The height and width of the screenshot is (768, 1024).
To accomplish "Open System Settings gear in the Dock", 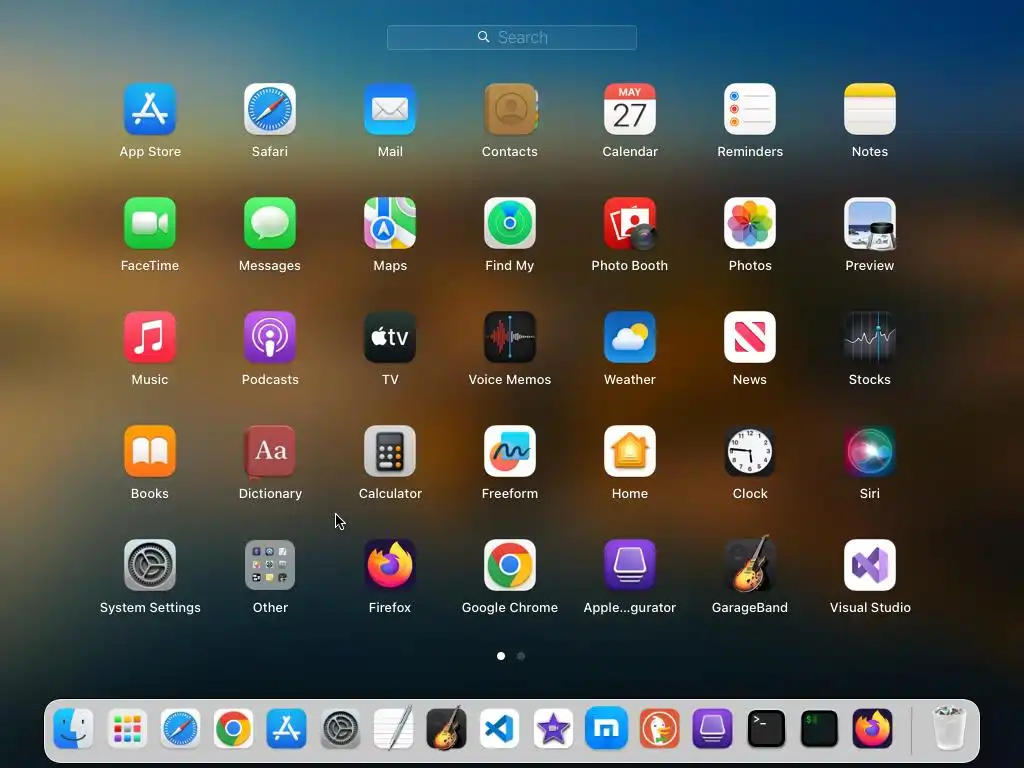I will (x=340, y=728).
